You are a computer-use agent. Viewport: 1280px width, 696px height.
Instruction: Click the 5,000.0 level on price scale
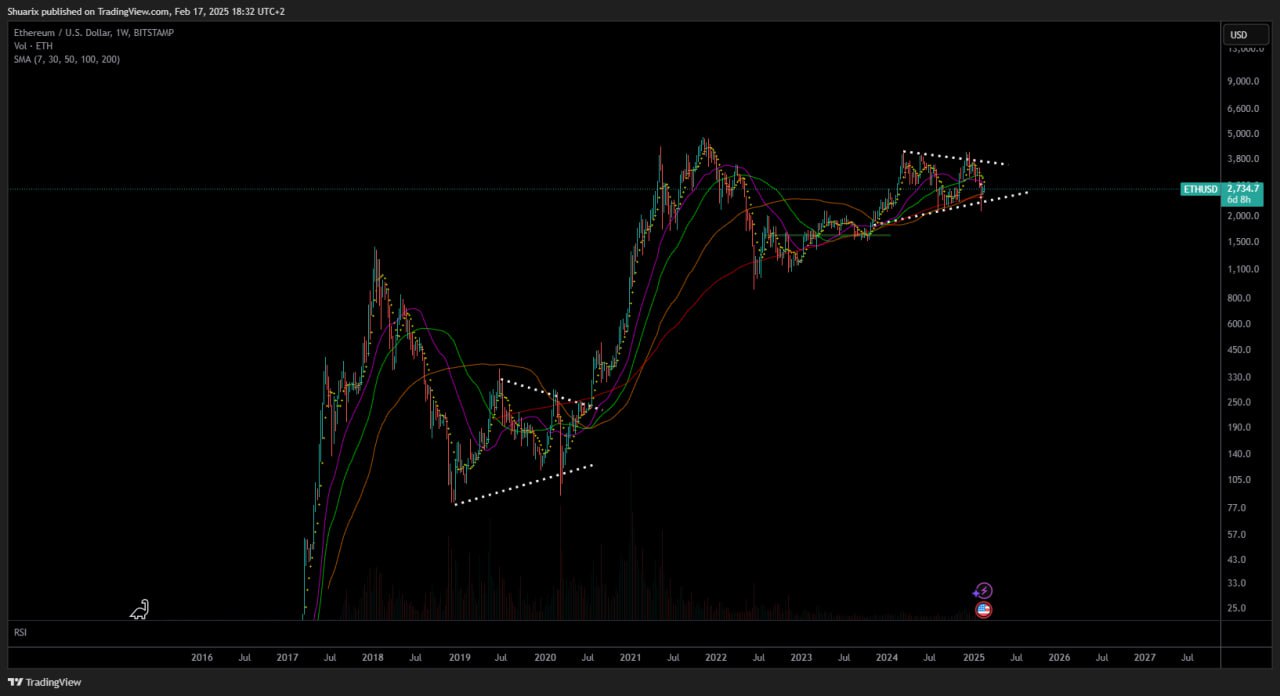coord(1243,134)
